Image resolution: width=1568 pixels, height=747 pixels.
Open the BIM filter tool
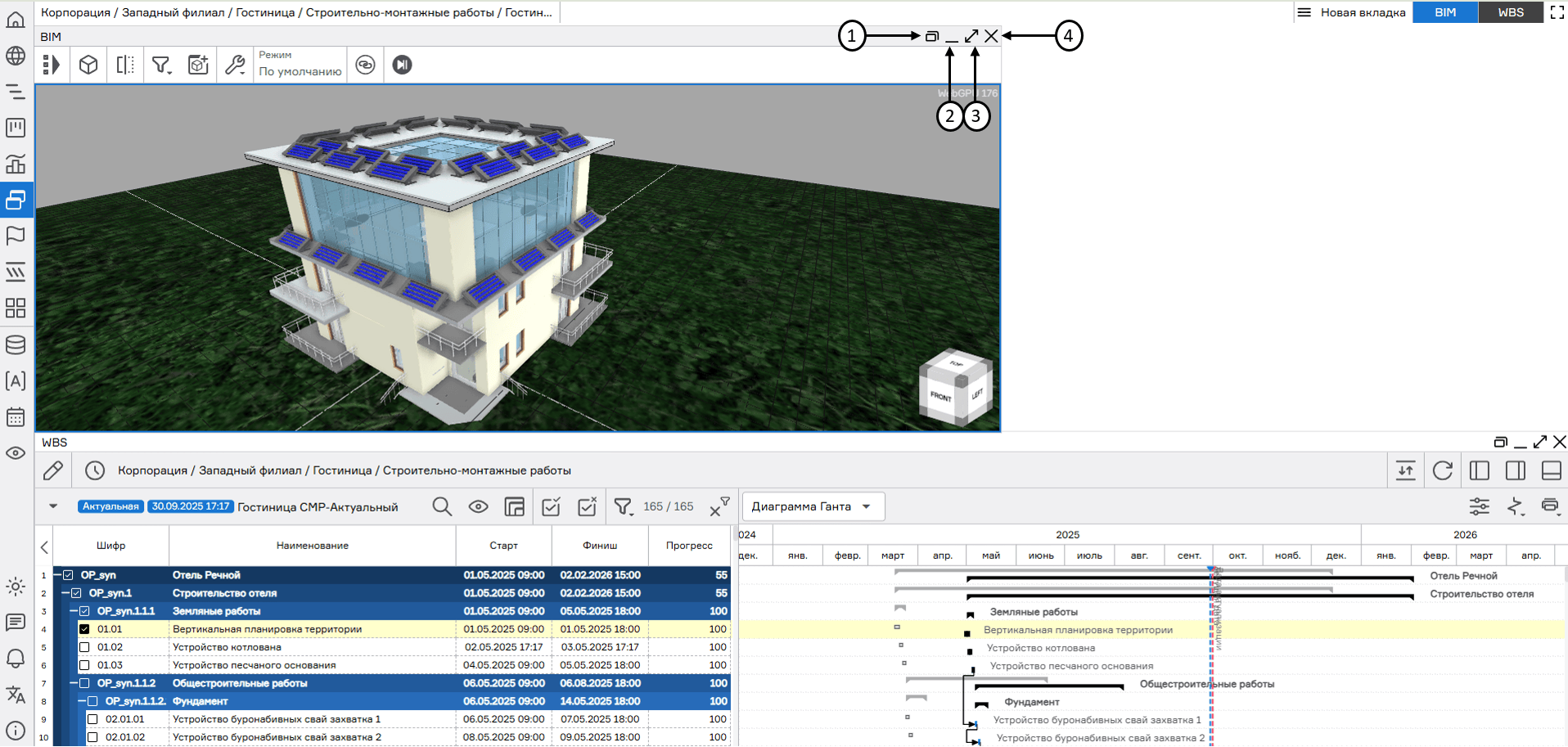[161, 65]
